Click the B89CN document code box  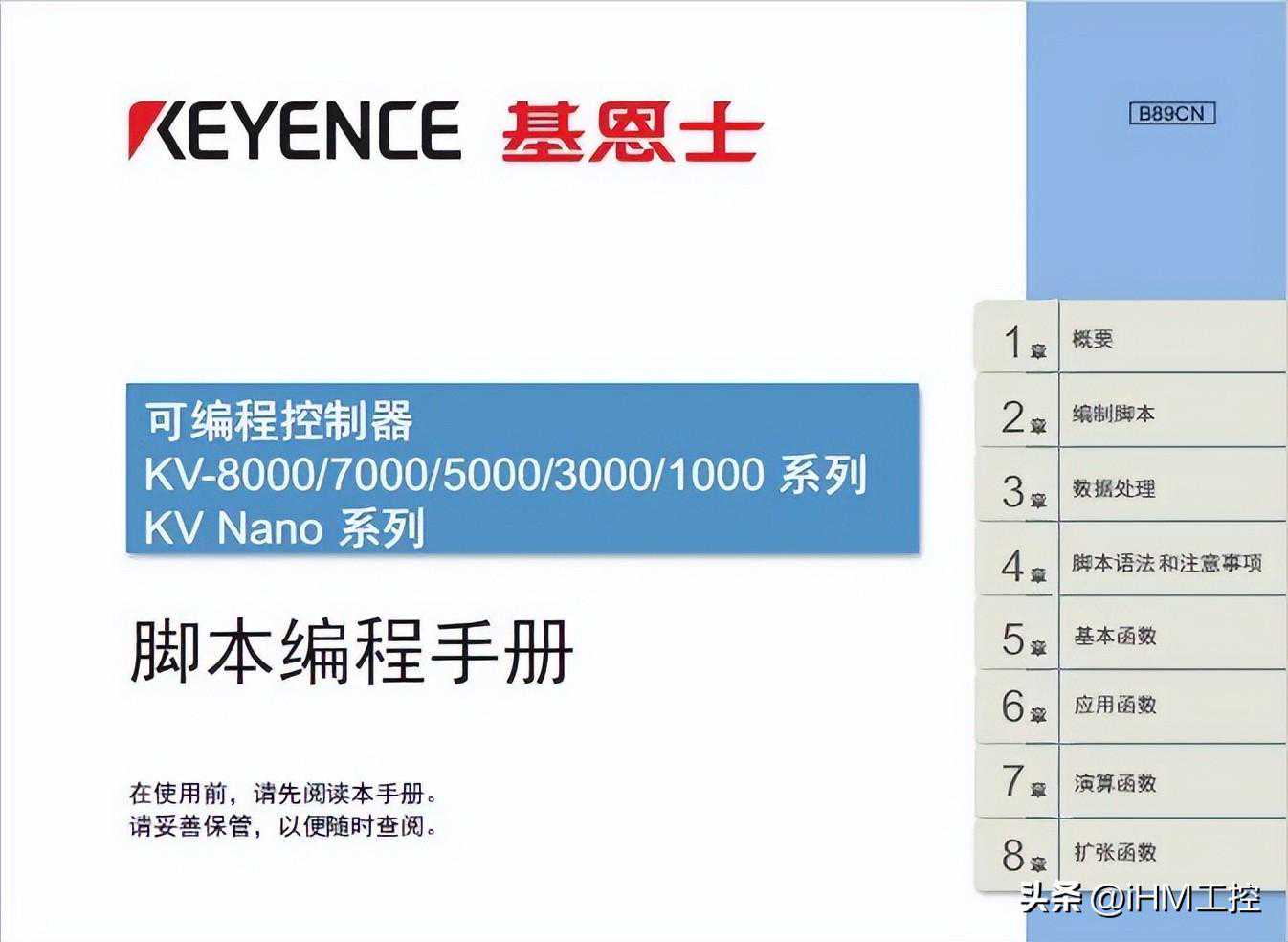click(1171, 113)
